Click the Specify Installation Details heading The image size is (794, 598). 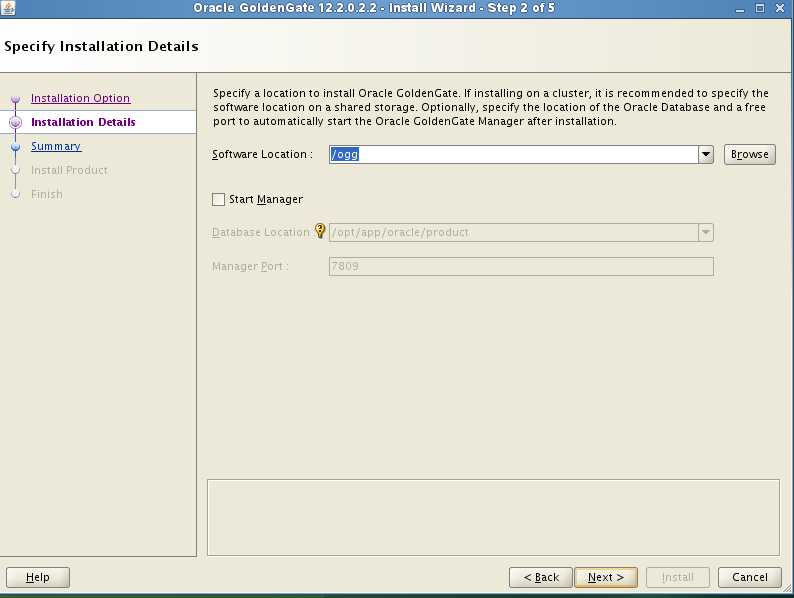coord(101,46)
